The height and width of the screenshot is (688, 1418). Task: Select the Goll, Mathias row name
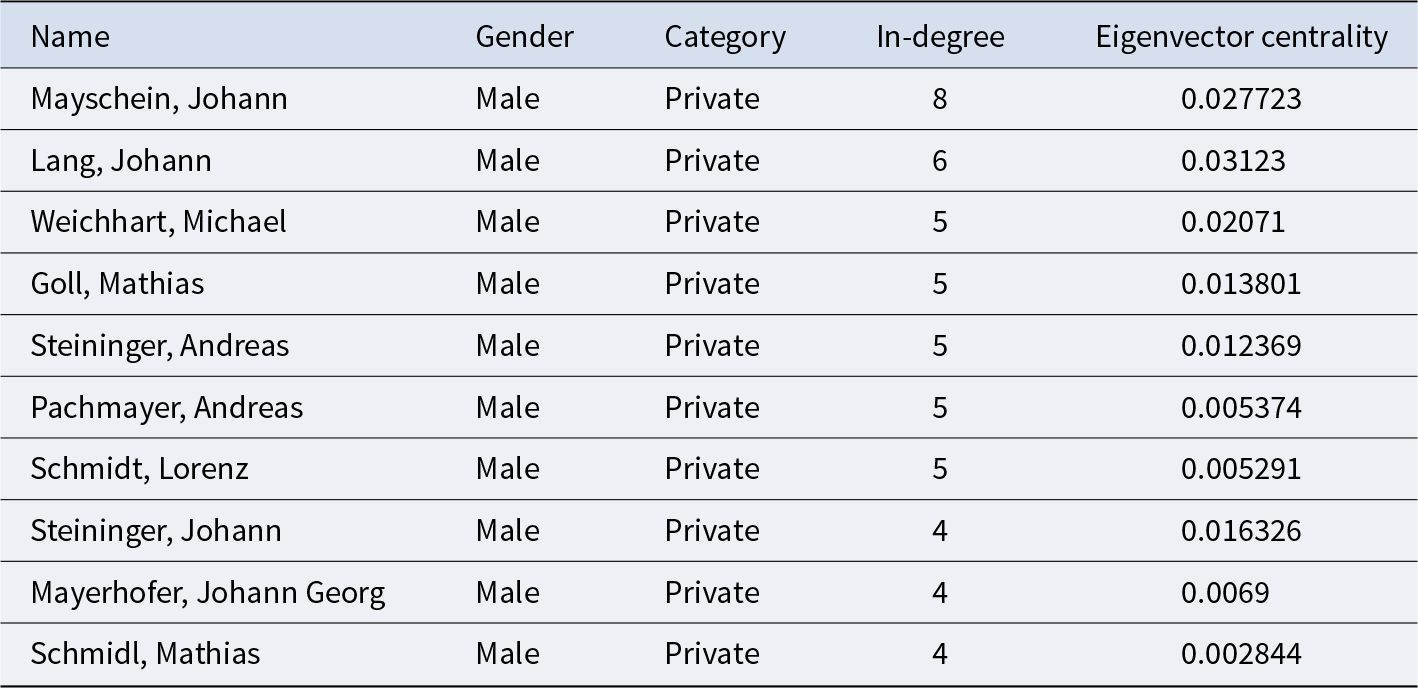tap(117, 284)
